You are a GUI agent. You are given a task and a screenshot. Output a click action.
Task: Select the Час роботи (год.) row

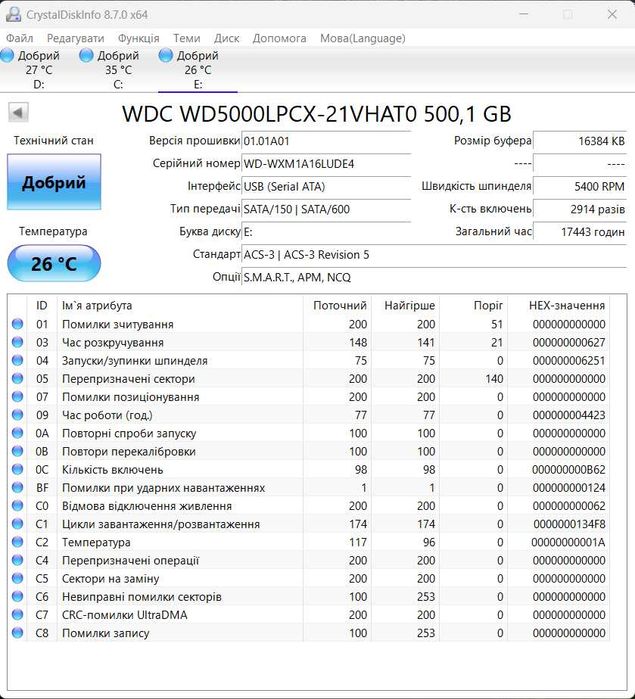(x=309, y=415)
